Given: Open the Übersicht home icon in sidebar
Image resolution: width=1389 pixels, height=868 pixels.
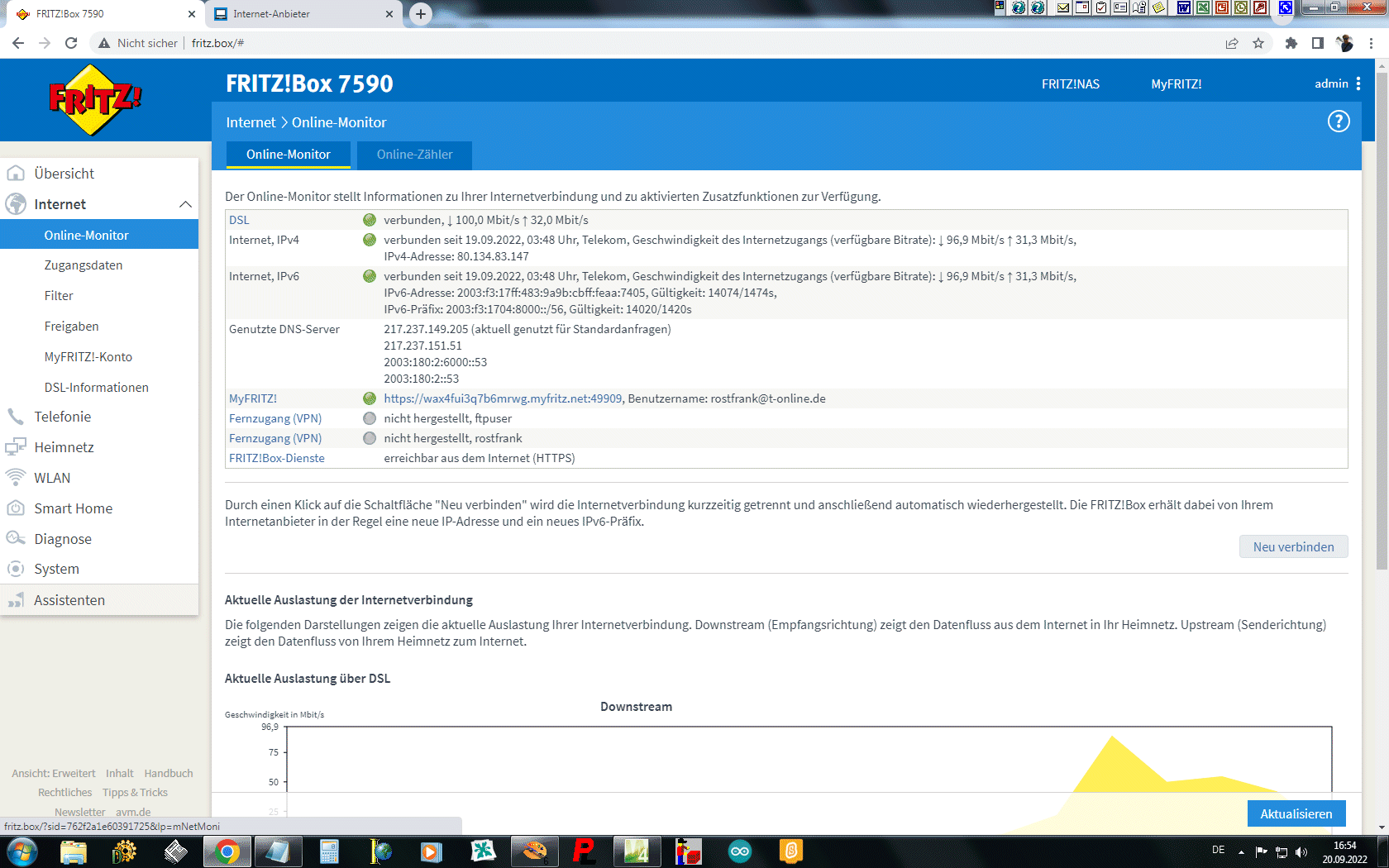Looking at the screenshot, I should (16, 173).
